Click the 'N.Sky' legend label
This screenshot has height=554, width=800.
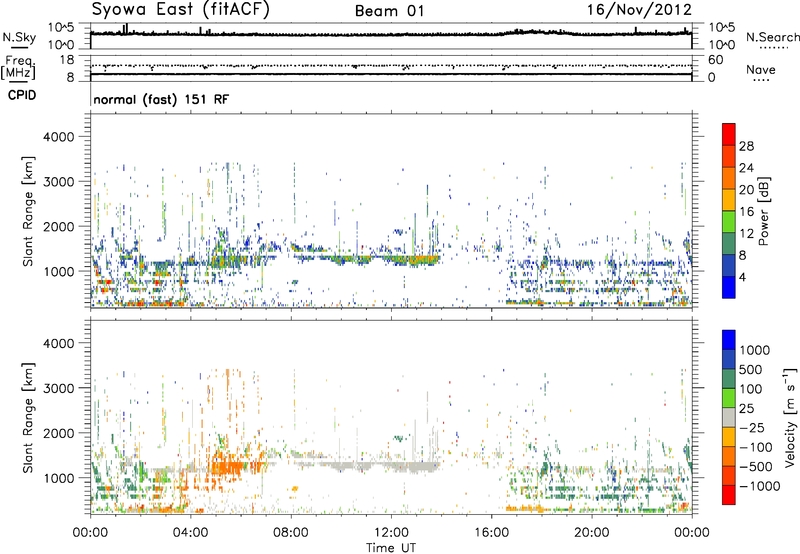pyautogui.click(x=19, y=37)
